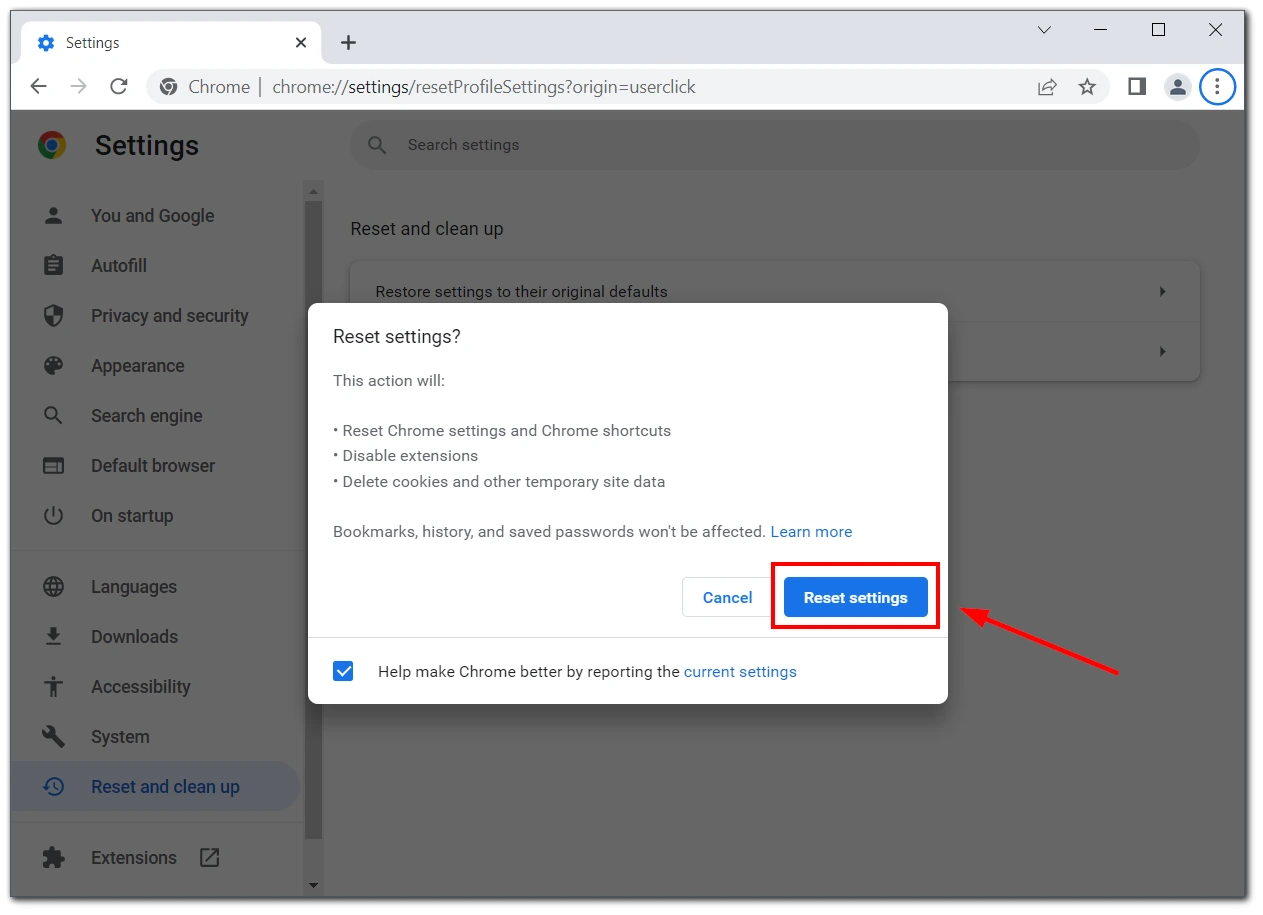Click sidebar scrollbar down arrow
The image size is (1263, 915).
click(314, 885)
